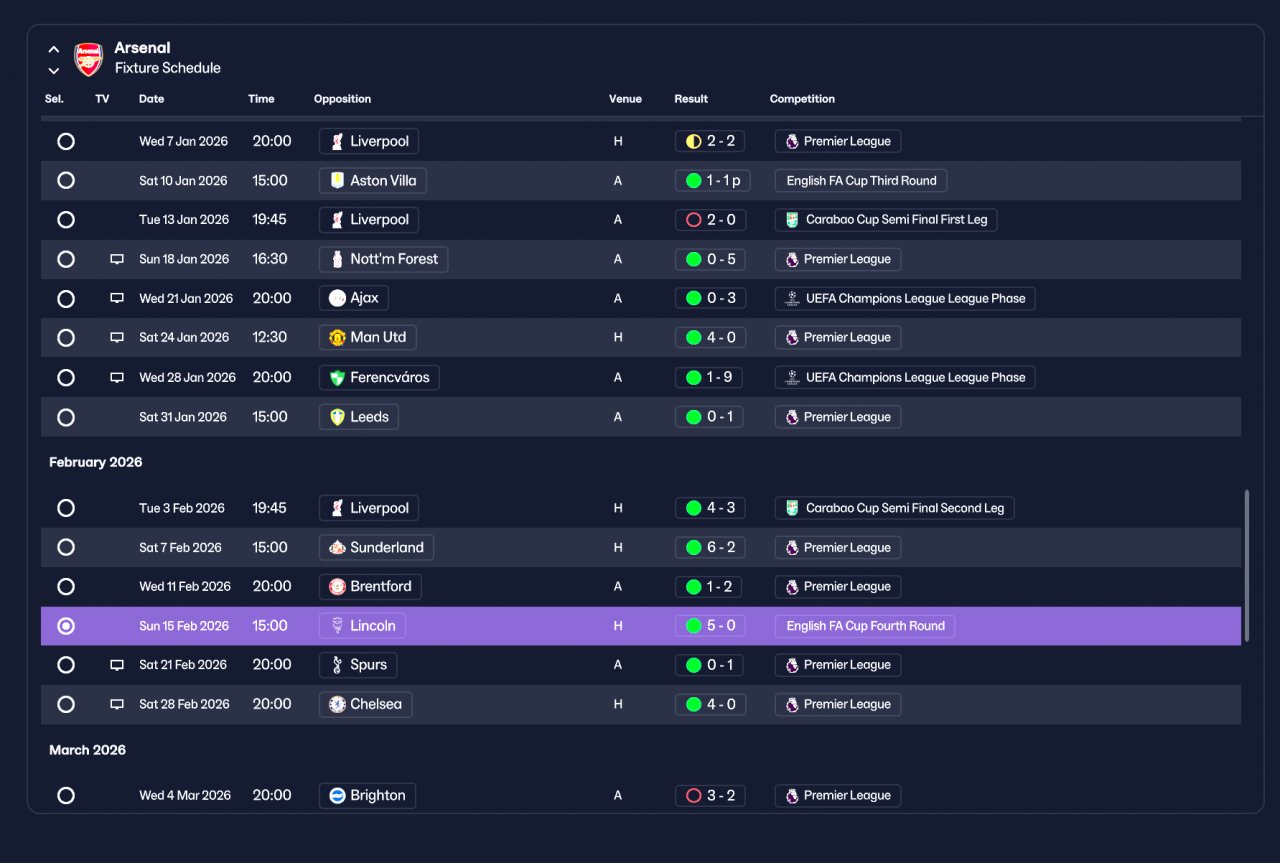Click the TV broadcast icon for Ajax match
This screenshot has height=863, width=1280.
click(x=117, y=298)
